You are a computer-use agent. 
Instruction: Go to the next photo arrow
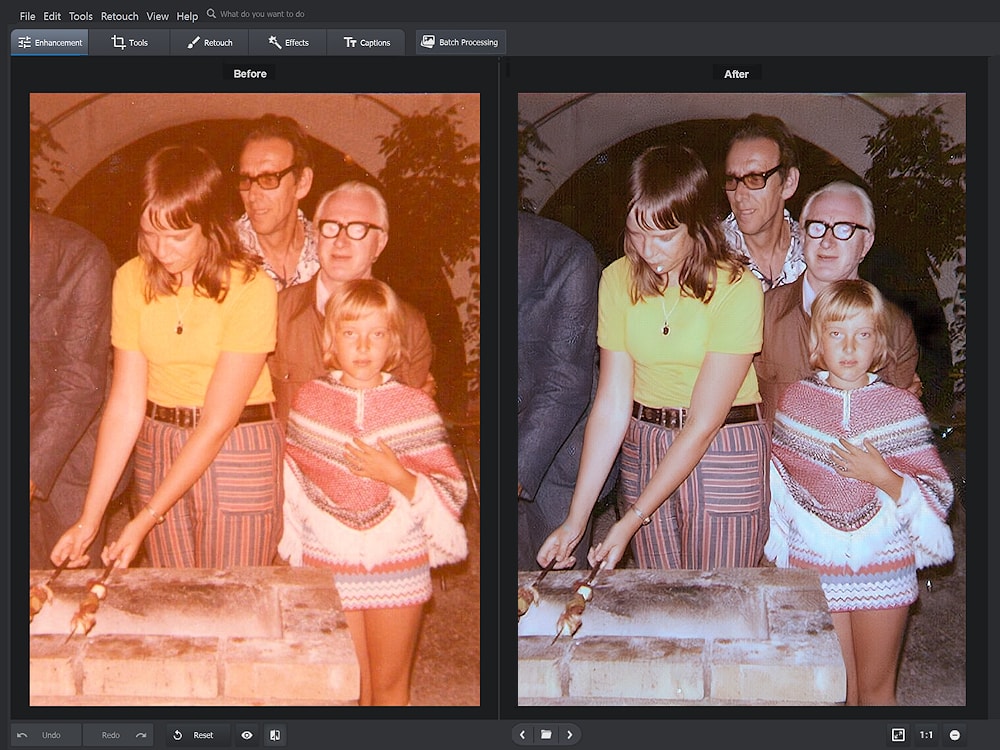(x=570, y=735)
